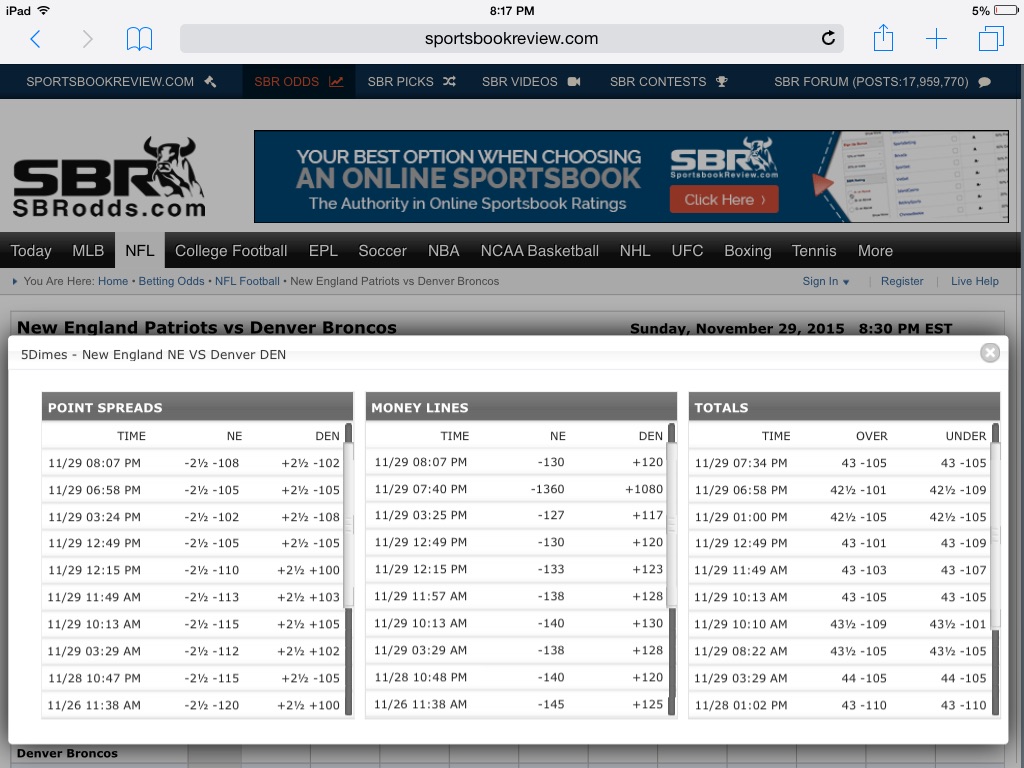Screen dimensions: 1024x768
Task: Click the 'Click Here' banner button
Action: click(x=724, y=200)
